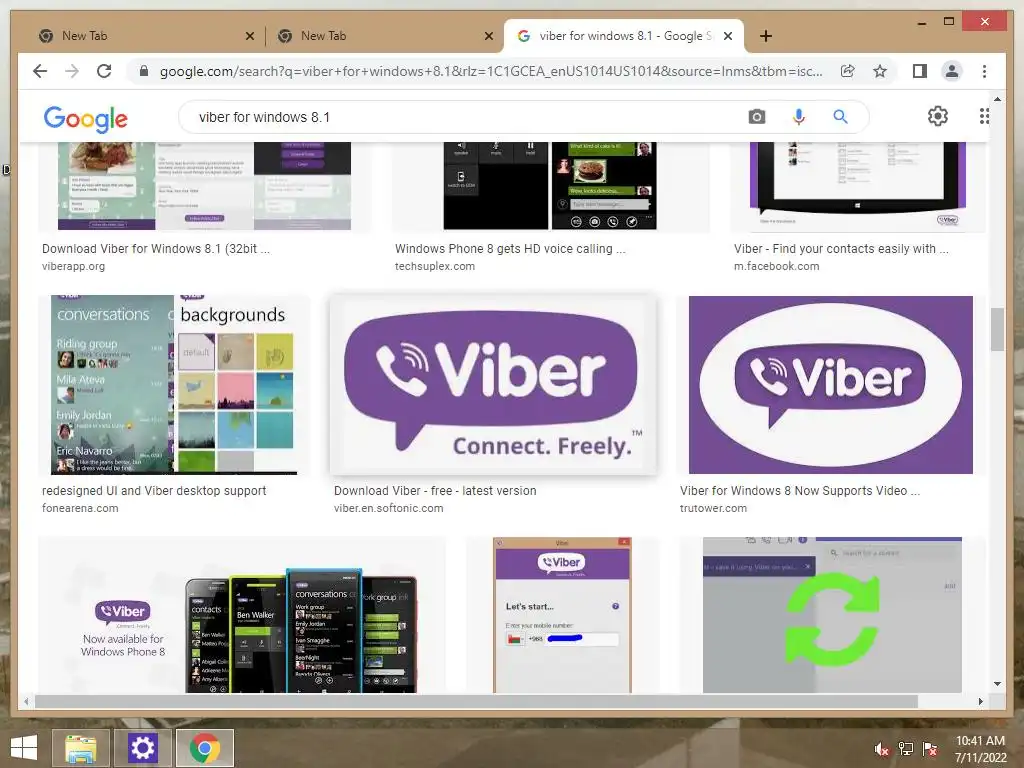Close the first New Tab

click(249, 36)
